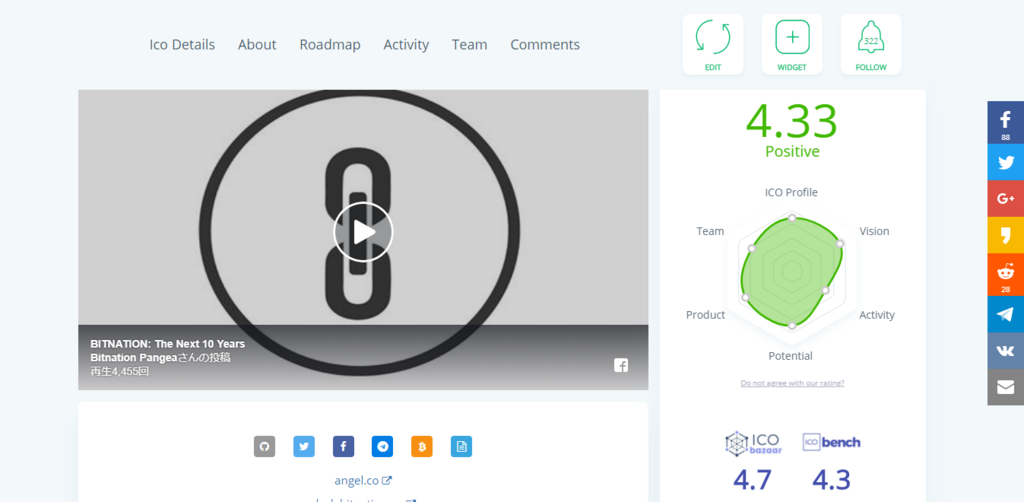Viewport: 1024px width, 502px height.
Task: Follow the ICO with the bell icon
Action: coord(871,44)
